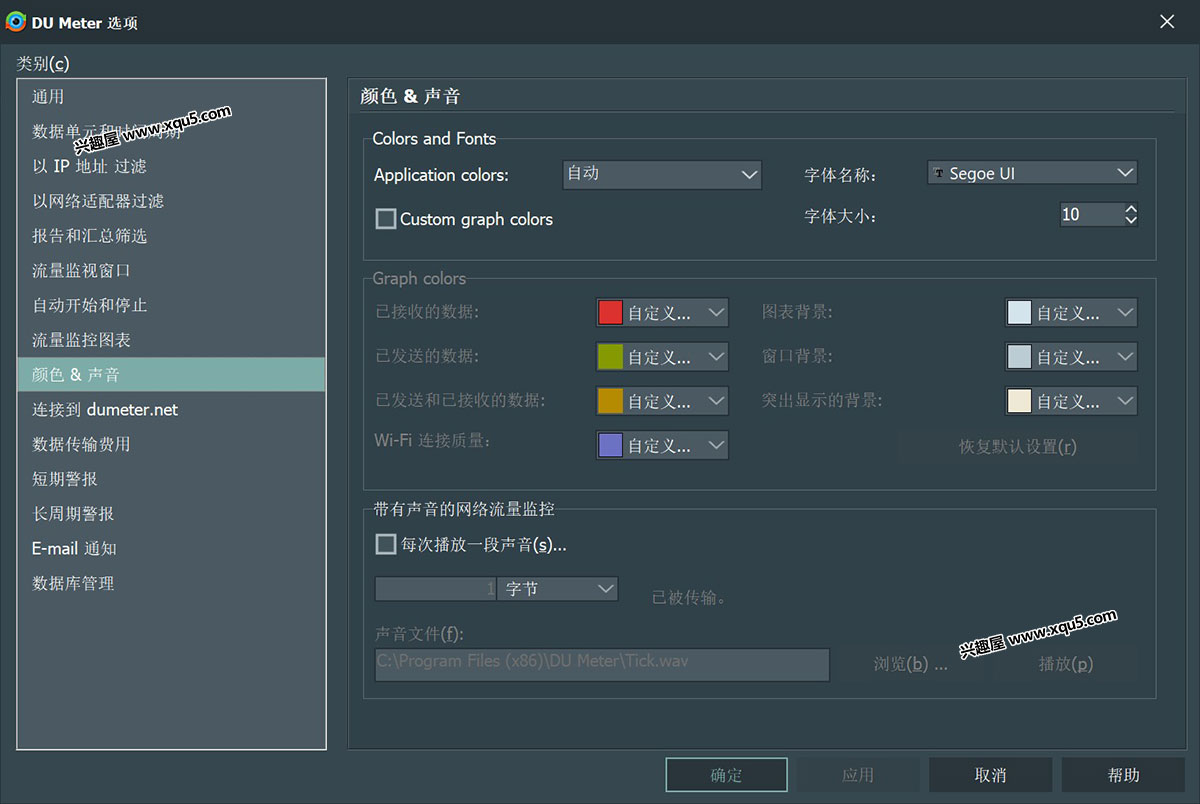
Task: Open the 已发送的数据 color dropdown
Action: [662, 356]
